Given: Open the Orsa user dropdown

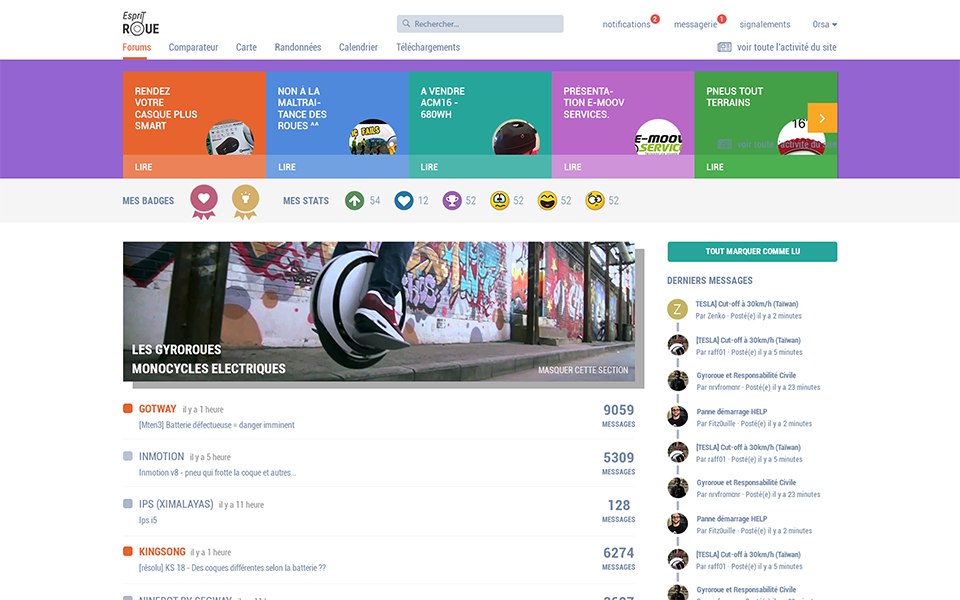Looking at the screenshot, I should pos(825,24).
